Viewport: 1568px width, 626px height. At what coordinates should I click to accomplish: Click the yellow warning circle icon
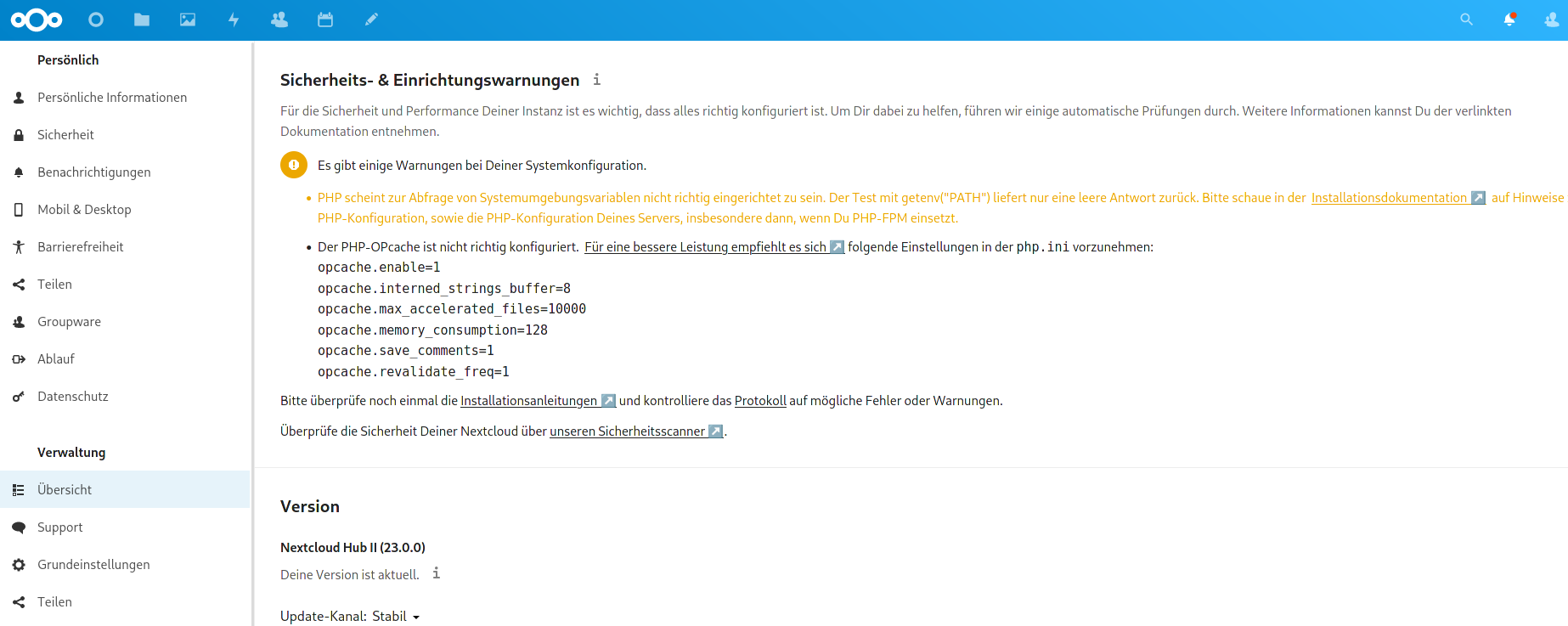pos(294,165)
